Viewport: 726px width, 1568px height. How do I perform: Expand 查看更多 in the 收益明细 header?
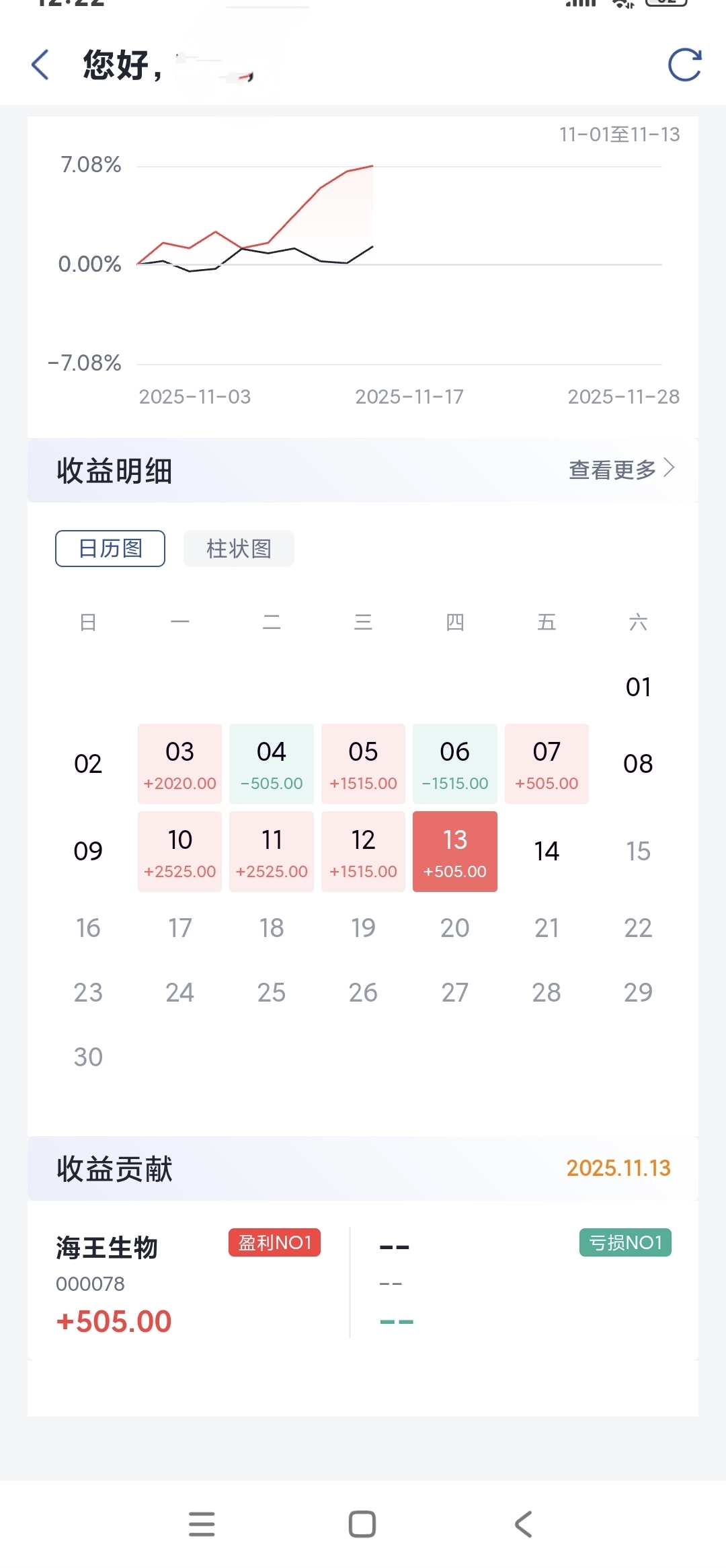(x=621, y=470)
